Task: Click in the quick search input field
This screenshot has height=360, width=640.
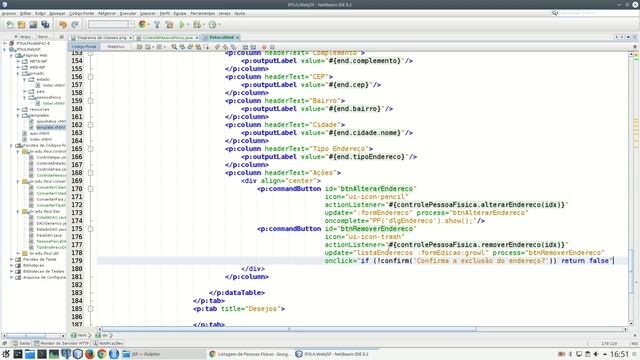Action: coord(598,13)
